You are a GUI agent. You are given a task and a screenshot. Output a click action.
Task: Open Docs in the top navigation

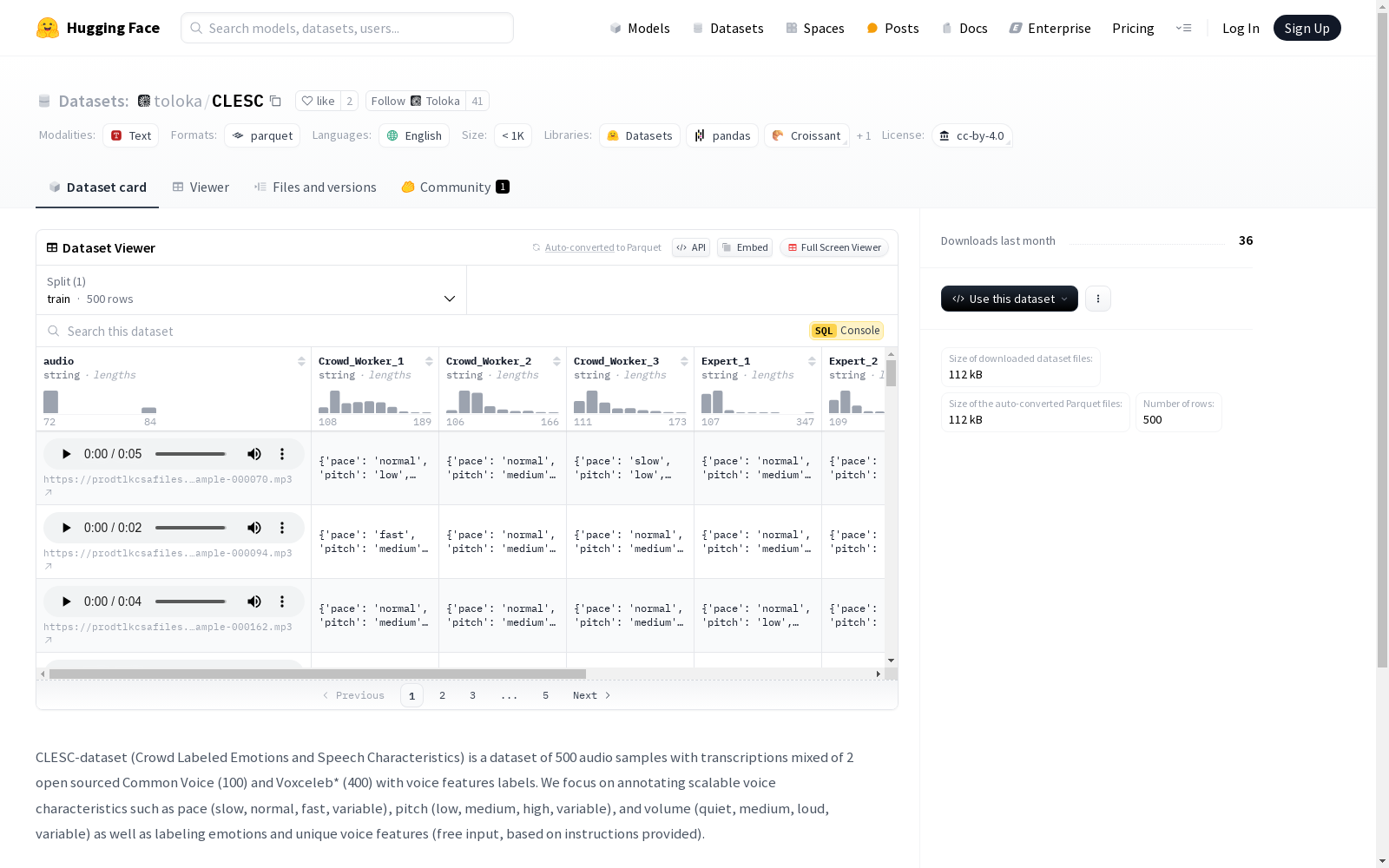tap(964, 28)
